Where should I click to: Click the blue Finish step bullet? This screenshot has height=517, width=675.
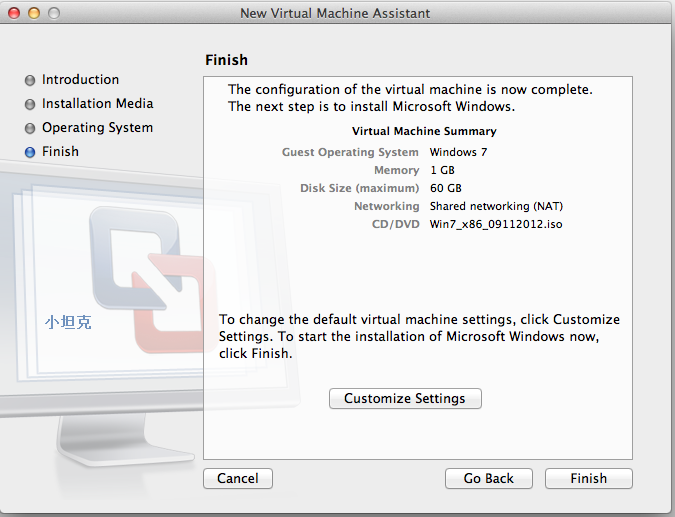tap(30, 152)
